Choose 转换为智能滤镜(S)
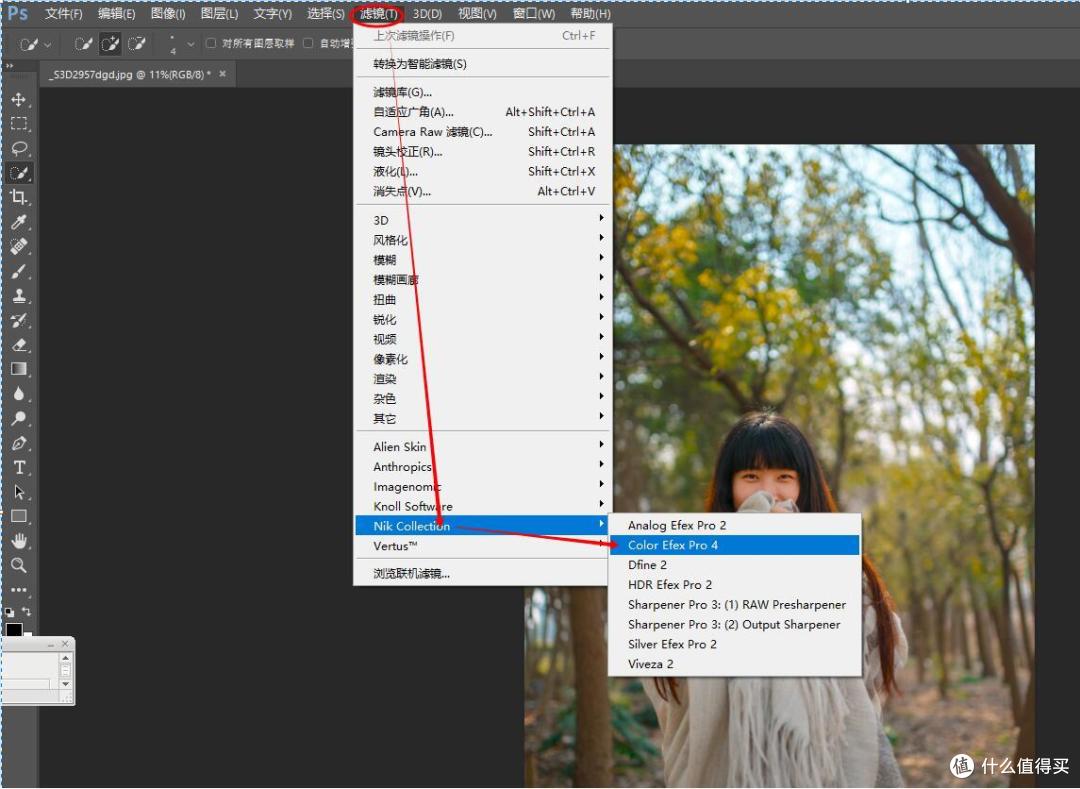This screenshot has width=1080, height=789. (482, 64)
